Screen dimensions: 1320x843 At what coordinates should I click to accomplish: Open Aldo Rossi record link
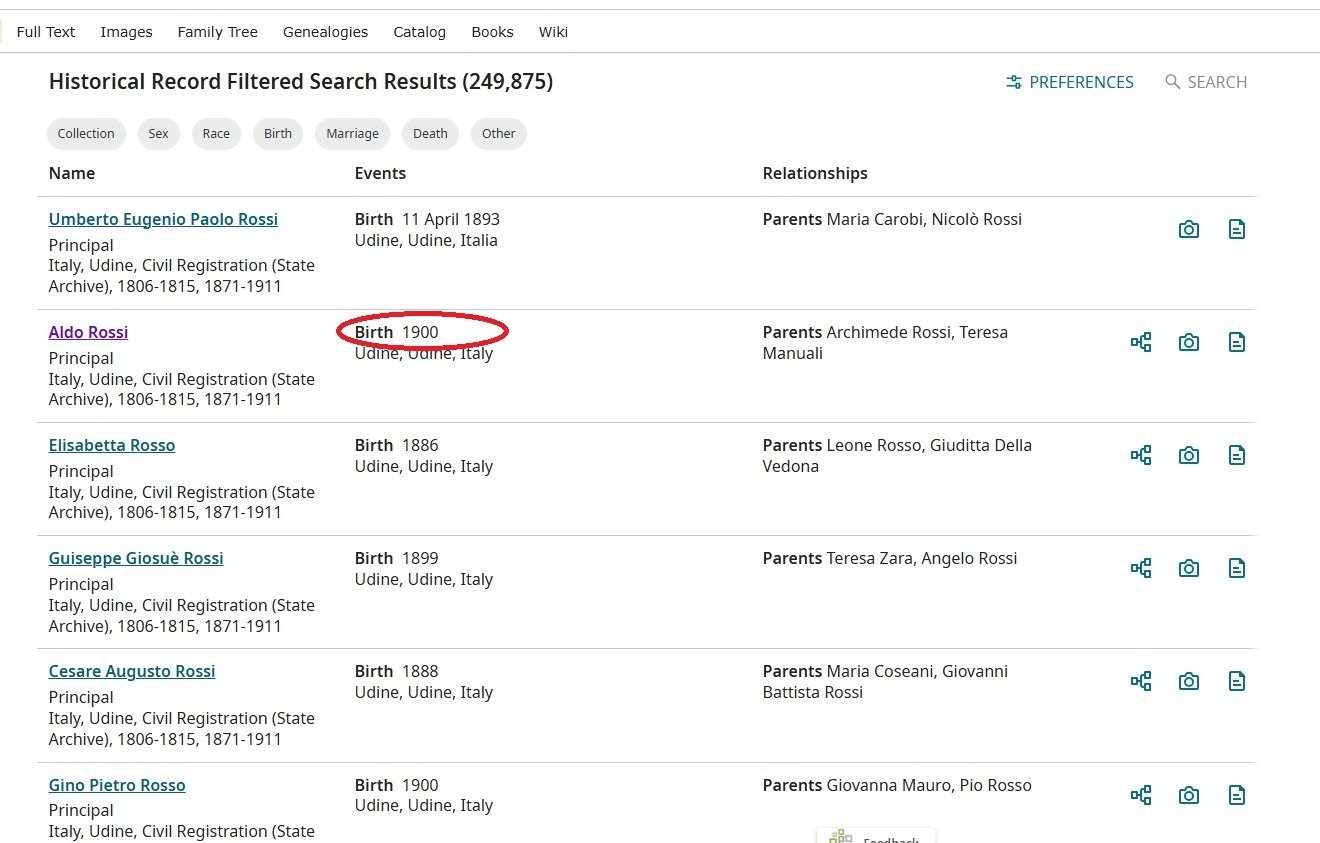pyautogui.click(x=89, y=333)
